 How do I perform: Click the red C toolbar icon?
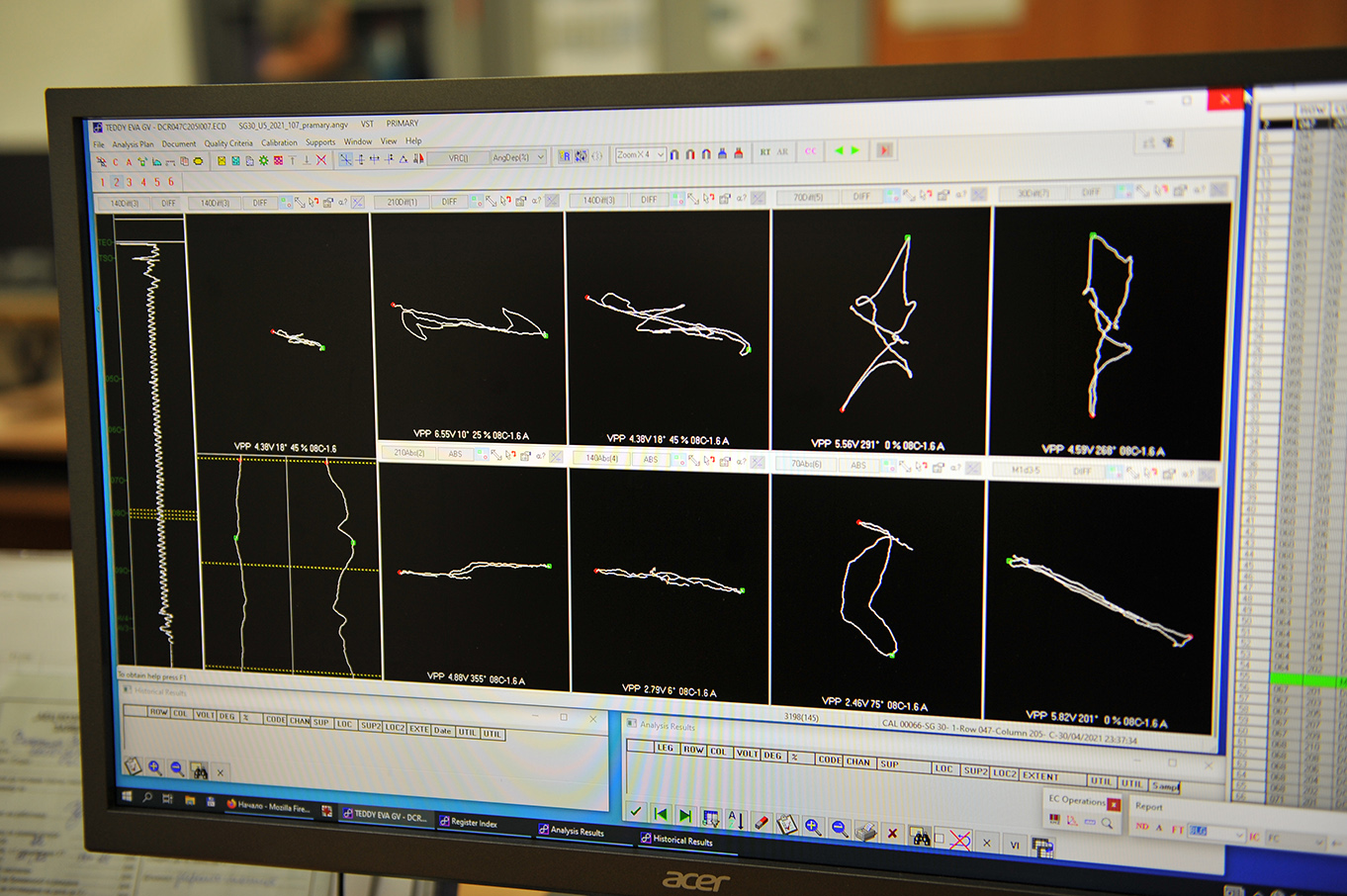pyautogui.click(x=115, y=162)
